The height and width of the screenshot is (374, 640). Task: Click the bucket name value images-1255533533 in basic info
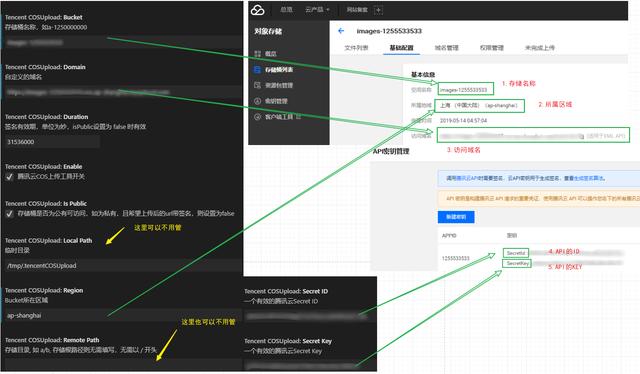click(465, 89)
